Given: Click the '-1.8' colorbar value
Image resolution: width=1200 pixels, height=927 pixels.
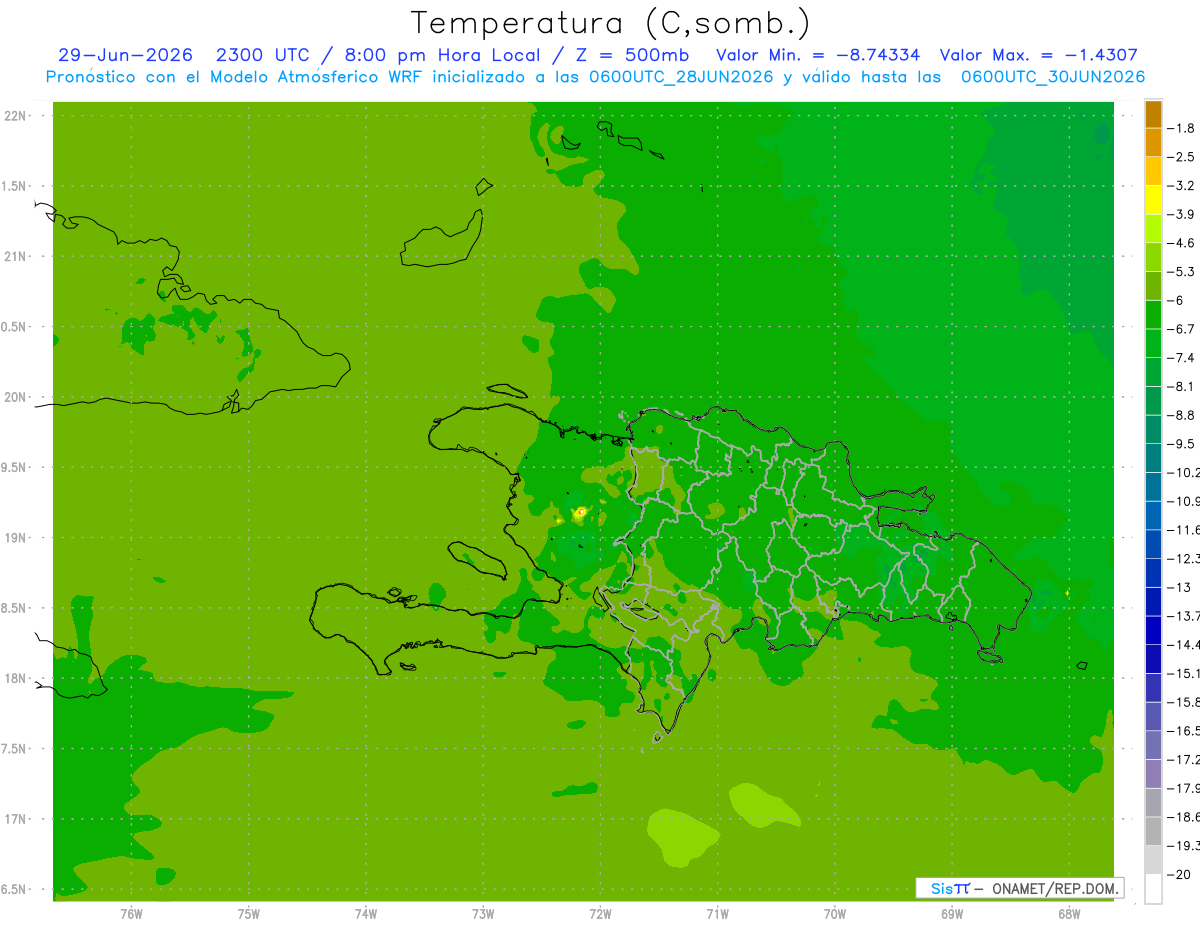Looking at the screenshot, I should (x=1182, y=128).
